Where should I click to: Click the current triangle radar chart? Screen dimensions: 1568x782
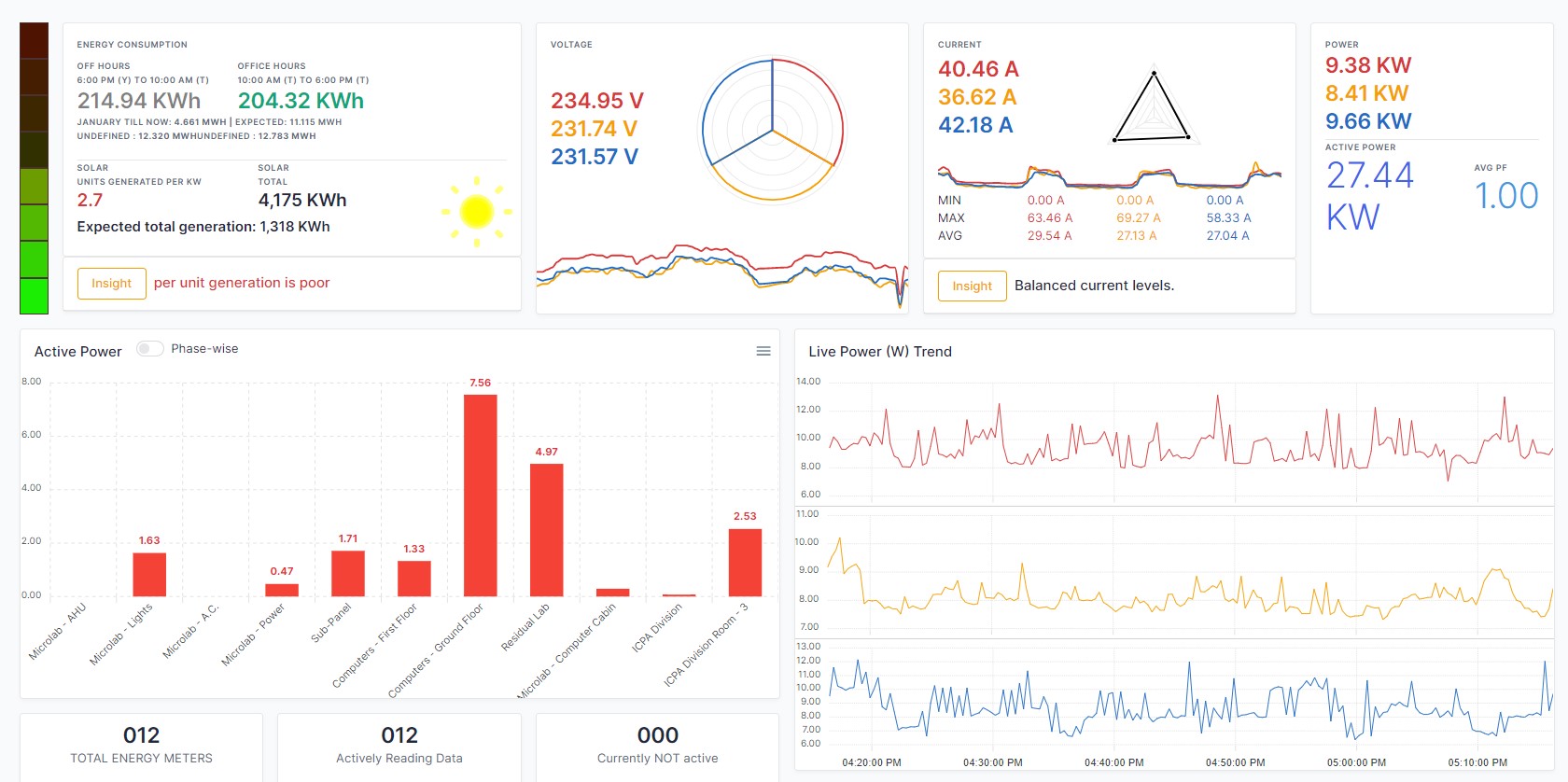[x=1153, y=108]
